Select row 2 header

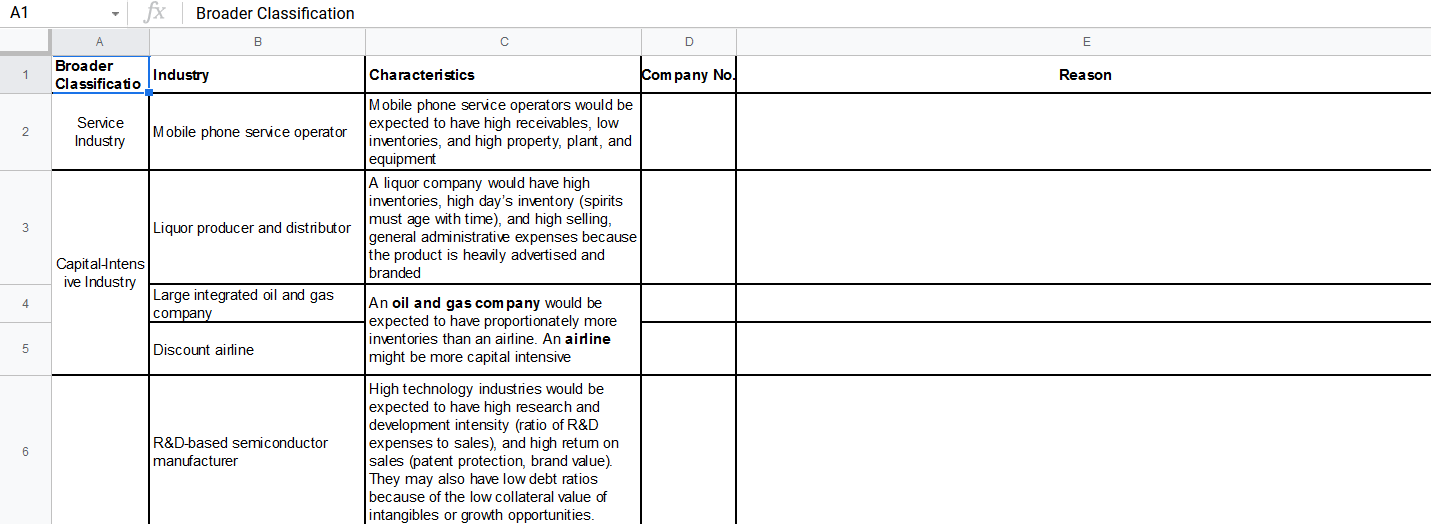coord(25,132)
